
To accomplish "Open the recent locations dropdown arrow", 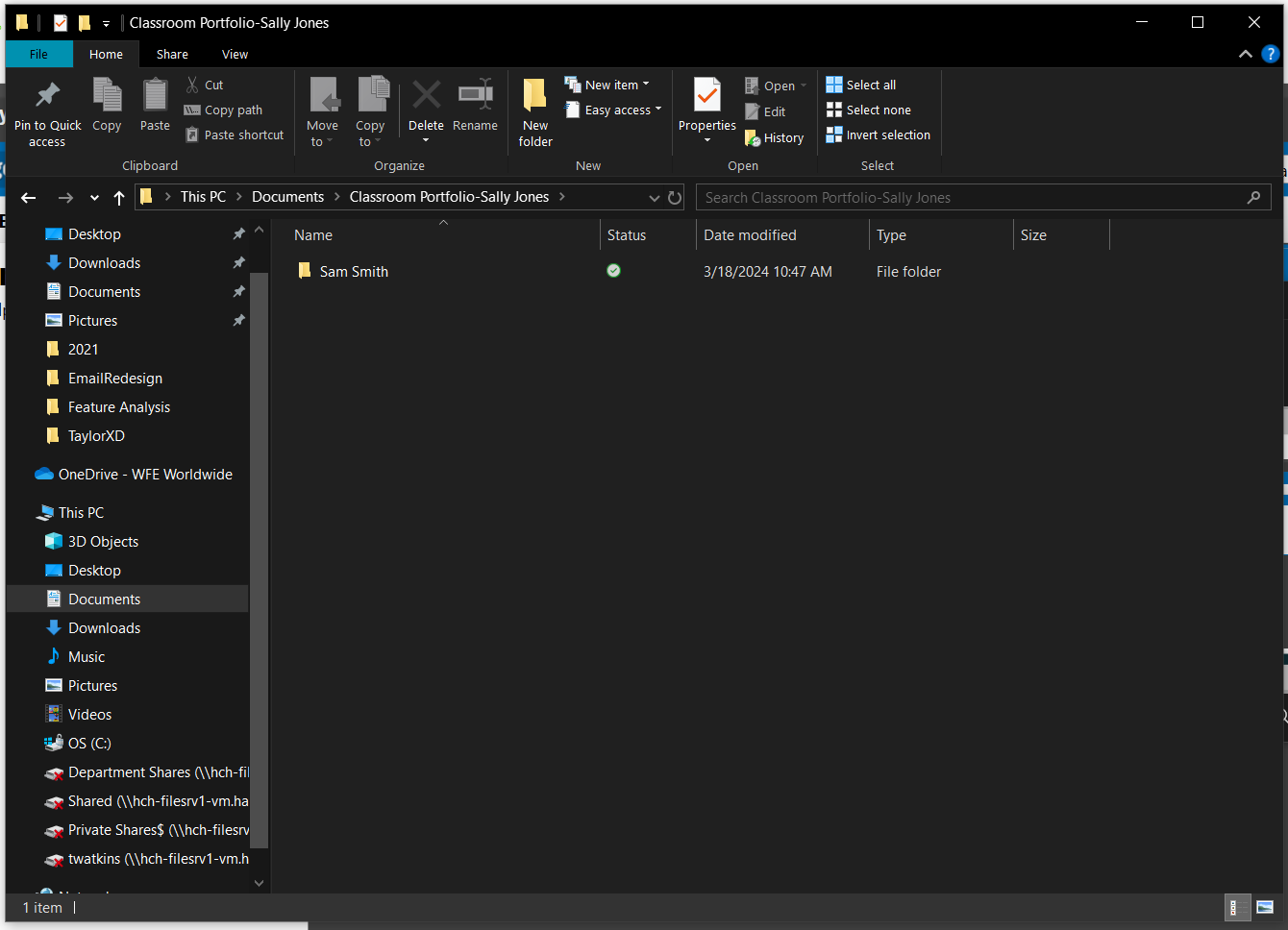I will 94,198.
